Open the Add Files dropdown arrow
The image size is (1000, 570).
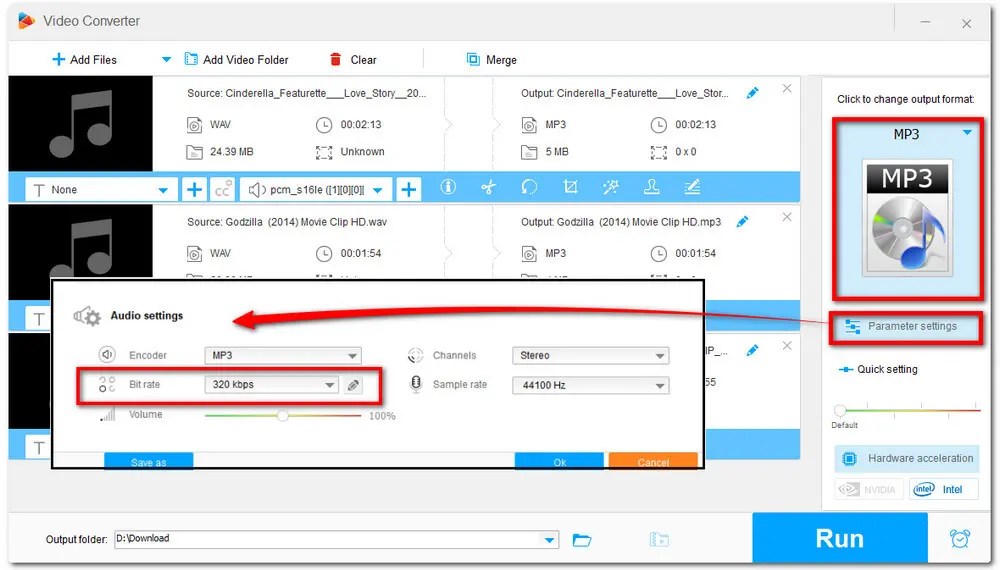click(166, 60)
